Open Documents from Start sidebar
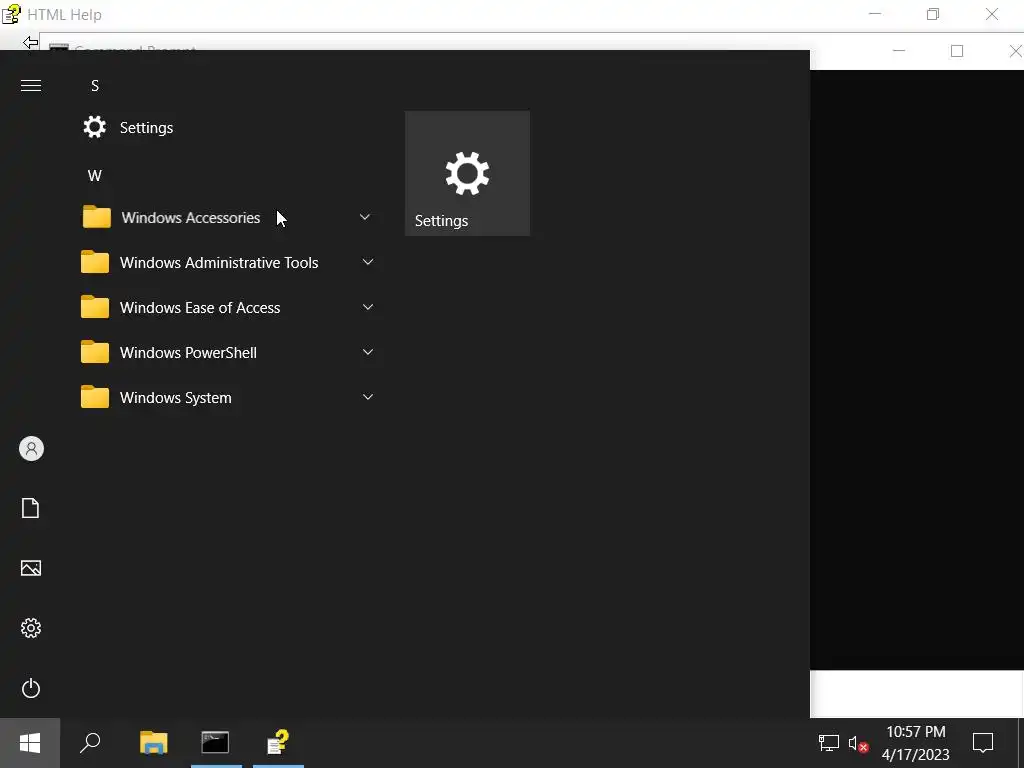Screen dimensions: 1024x768 [31, 508]
